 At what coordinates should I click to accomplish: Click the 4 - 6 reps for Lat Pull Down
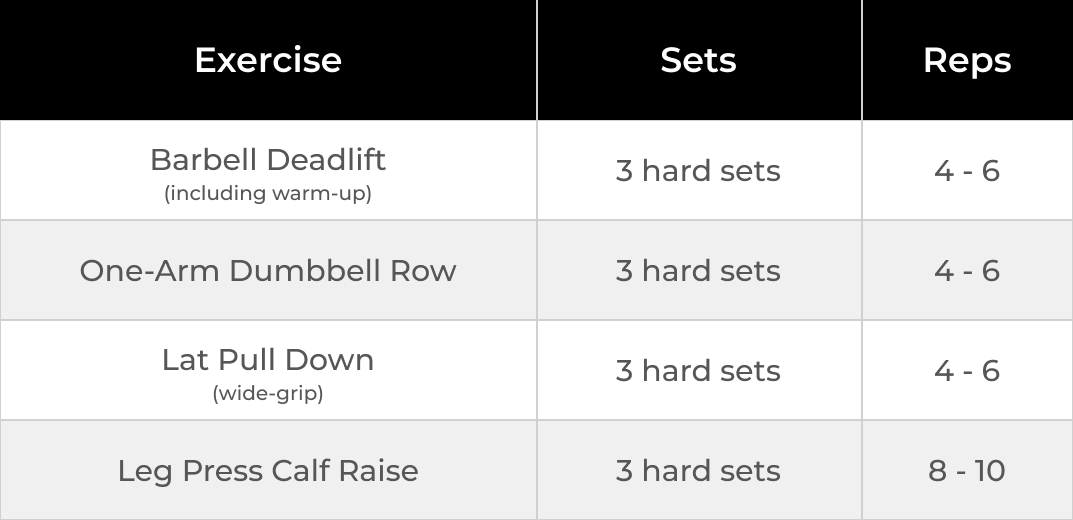[966, 371]
